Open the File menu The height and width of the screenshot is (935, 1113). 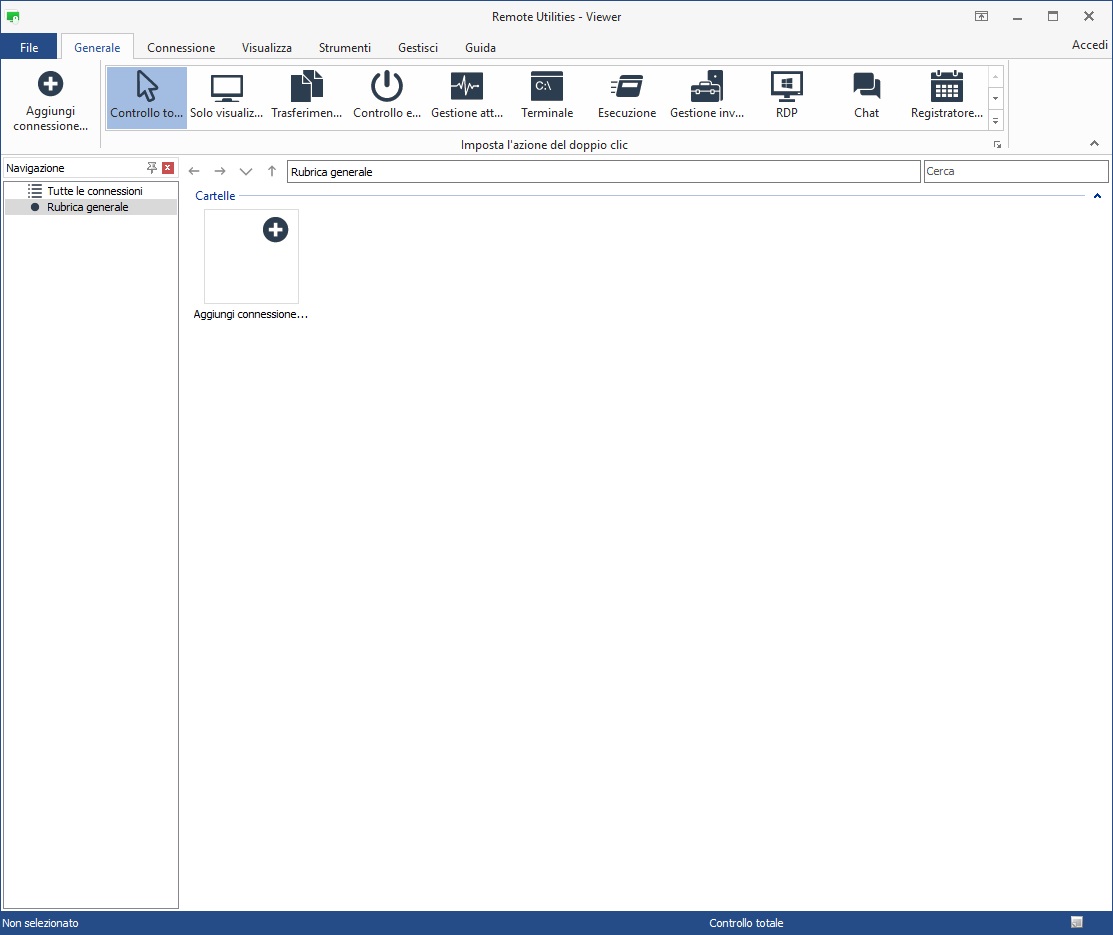[29, 48]
